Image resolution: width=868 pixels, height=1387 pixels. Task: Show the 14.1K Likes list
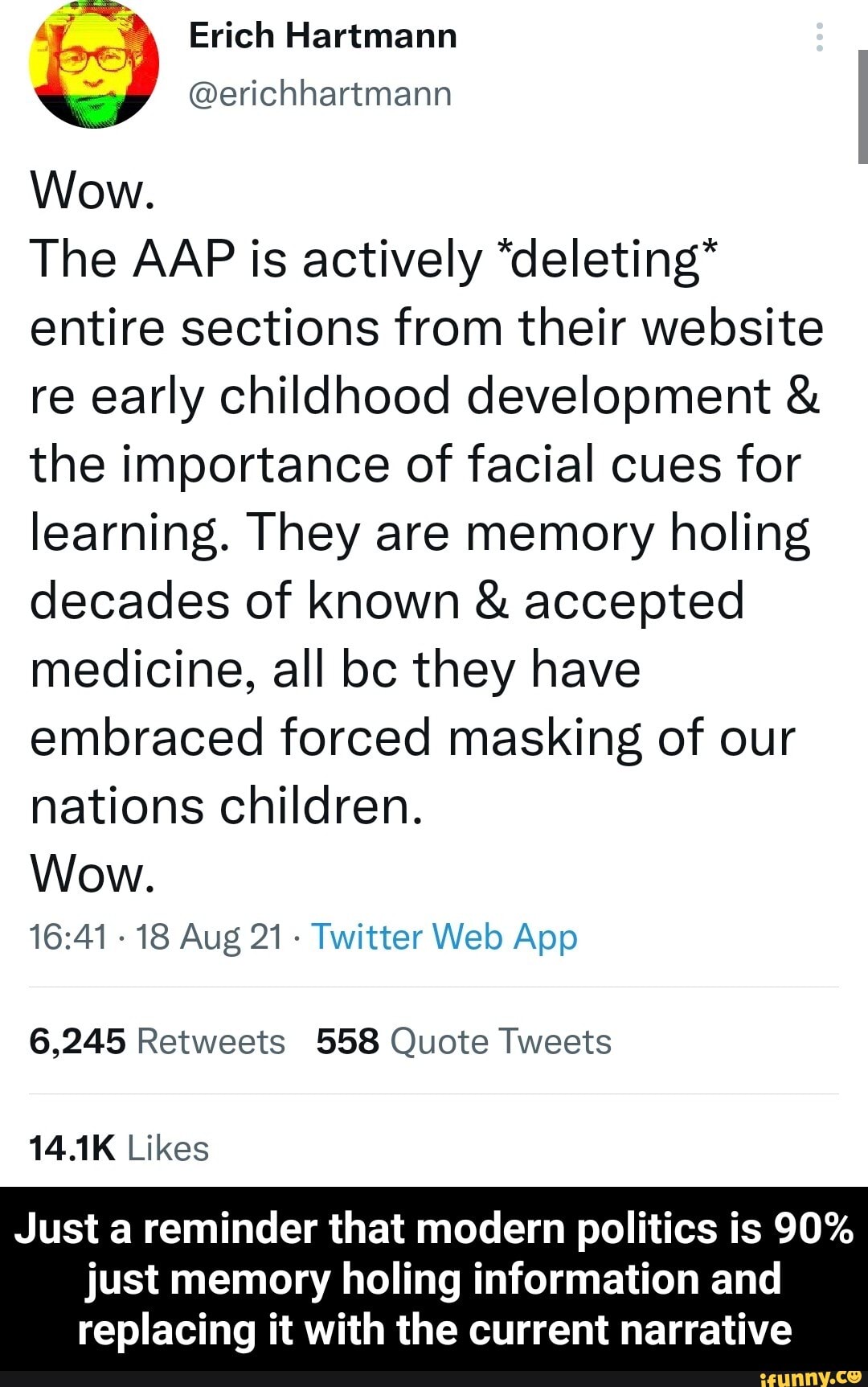[119, 1148]
